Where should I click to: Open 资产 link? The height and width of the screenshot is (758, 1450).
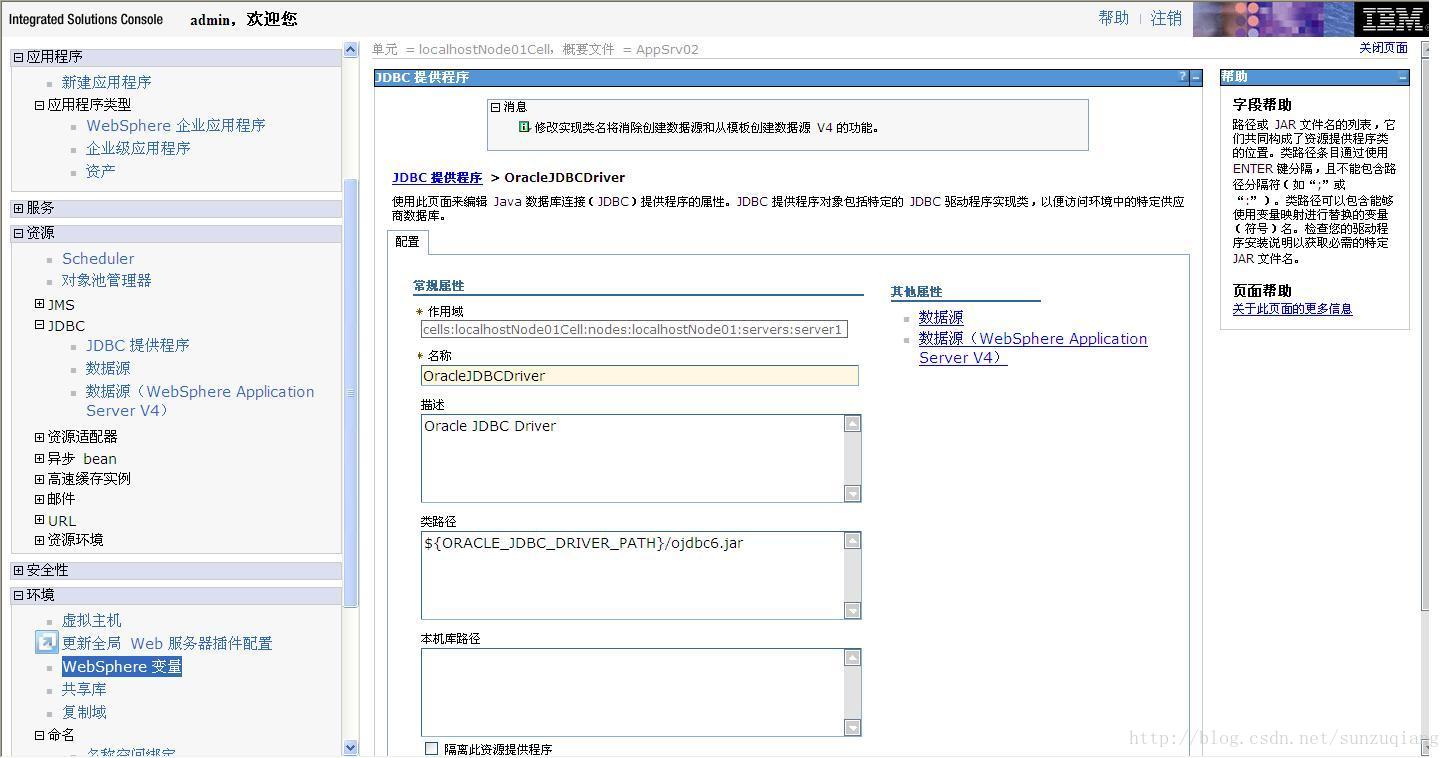click(100, 171)
